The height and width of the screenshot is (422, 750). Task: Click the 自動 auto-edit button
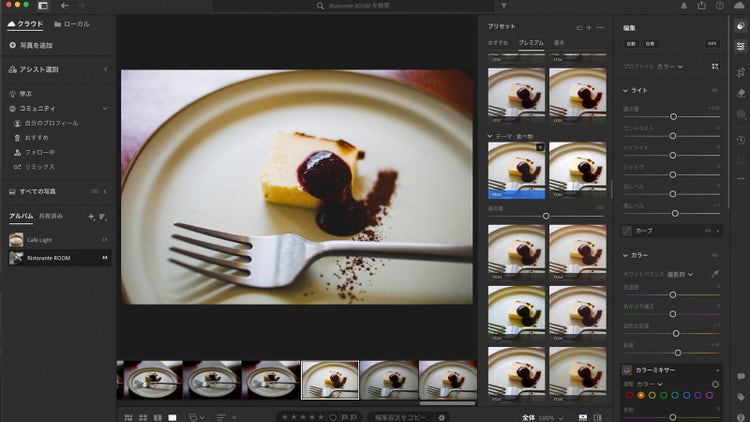[630, 44]
